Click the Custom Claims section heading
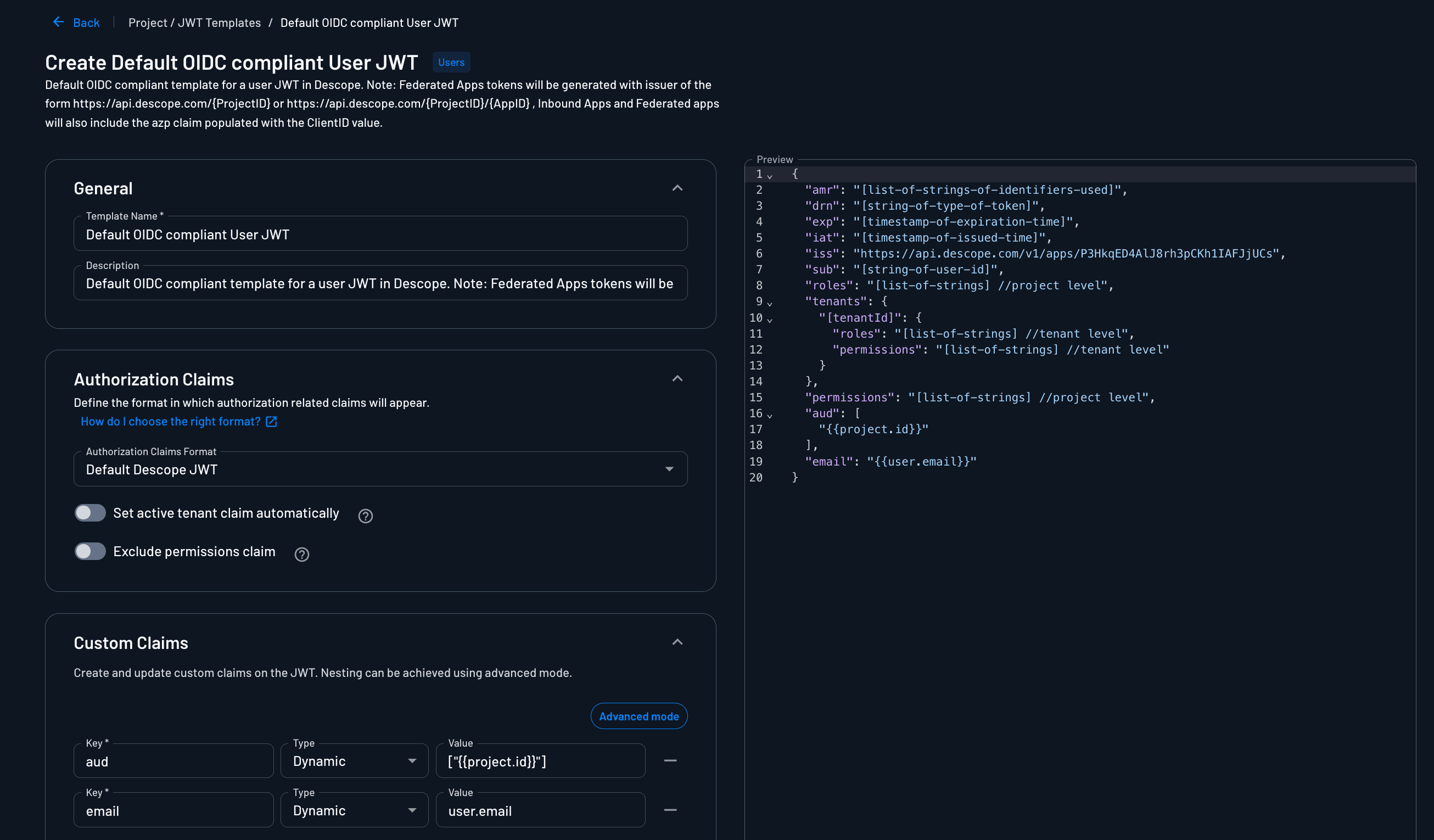Image resolution: width=1434 pixels, height=840 pixels. 131,643
